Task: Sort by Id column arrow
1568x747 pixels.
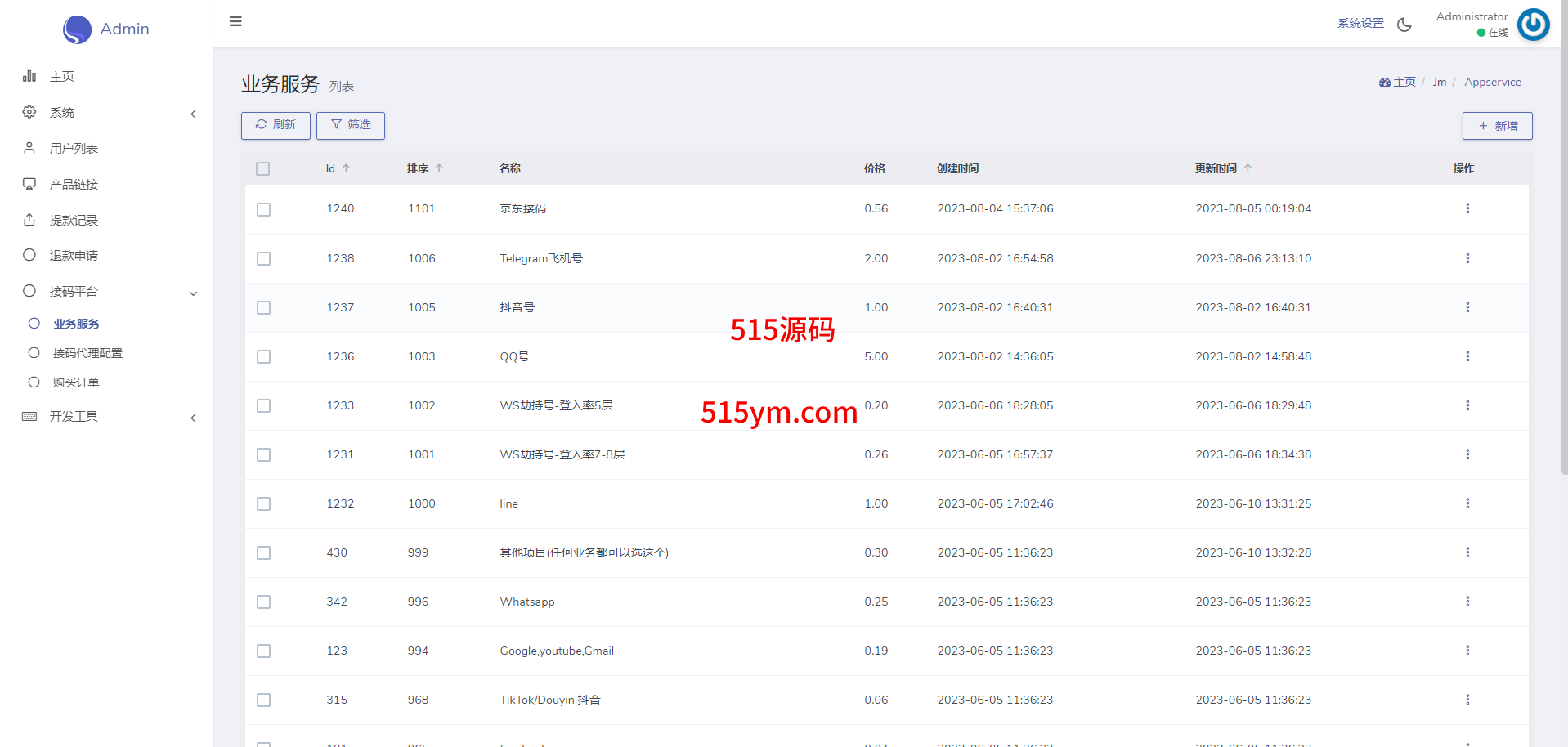Action: [x=347, y=168]
